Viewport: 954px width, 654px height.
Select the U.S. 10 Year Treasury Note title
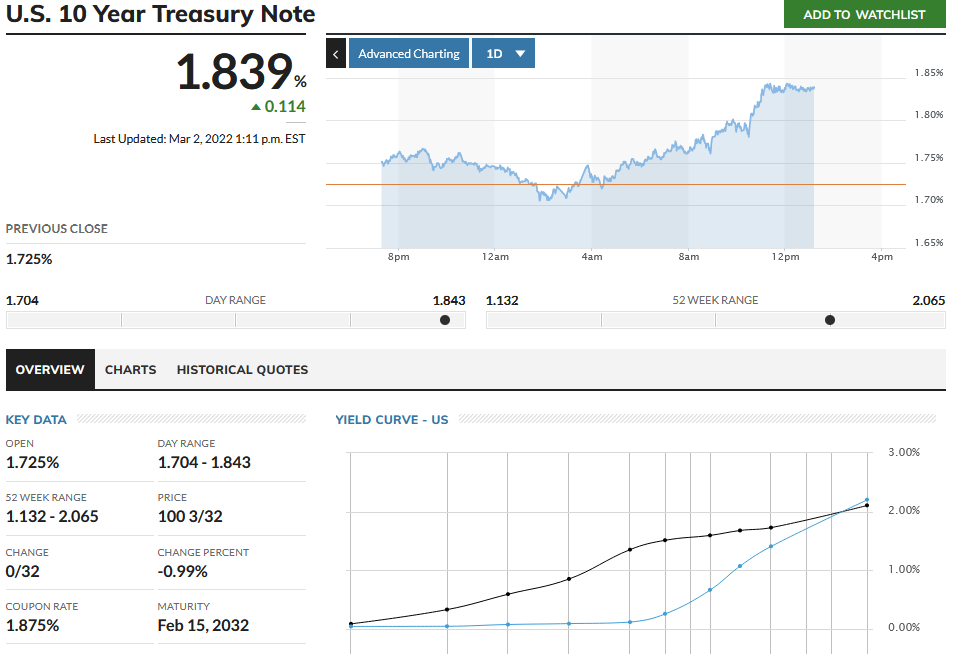point(161,14)
